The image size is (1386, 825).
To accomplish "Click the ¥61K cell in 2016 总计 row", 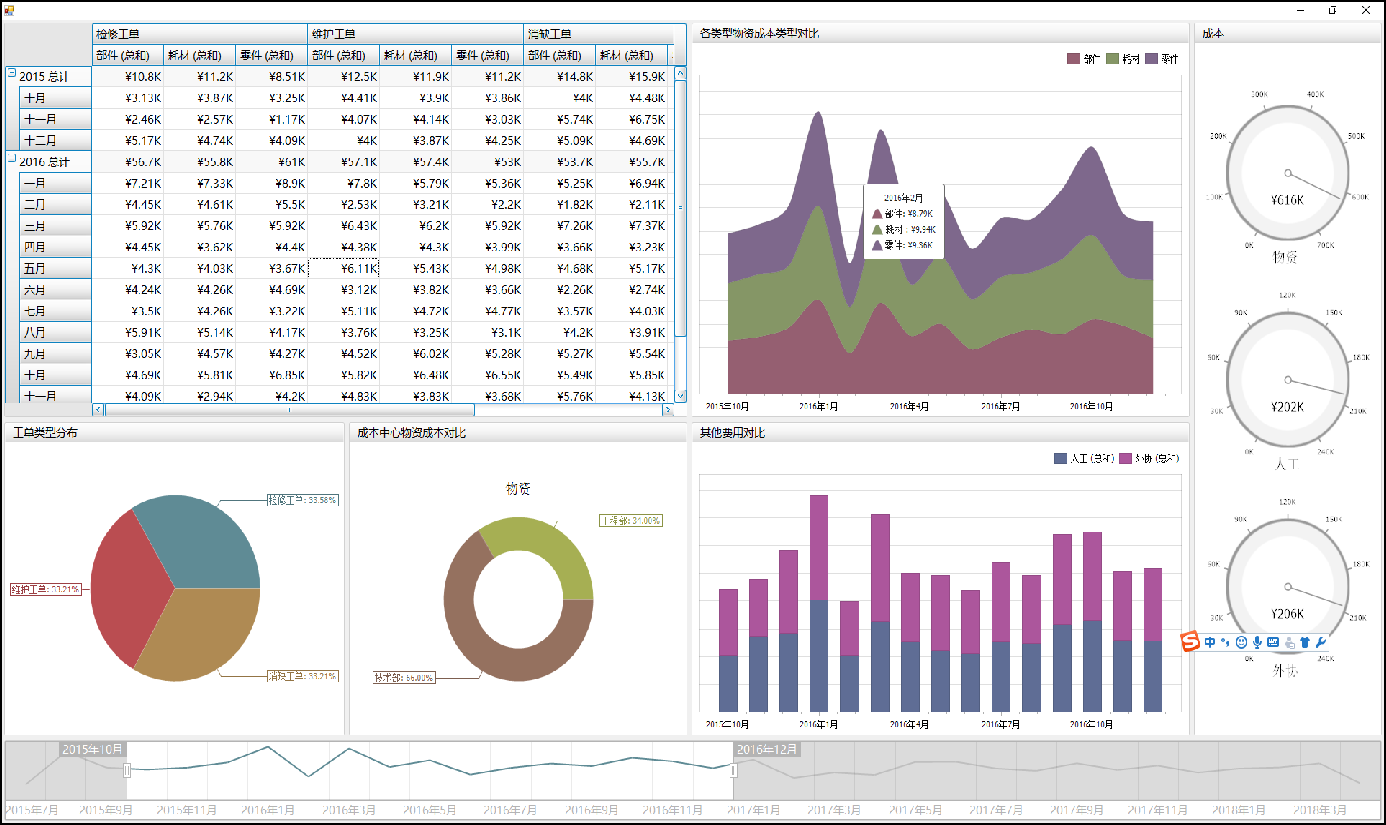I will click(x=271, y=162).
